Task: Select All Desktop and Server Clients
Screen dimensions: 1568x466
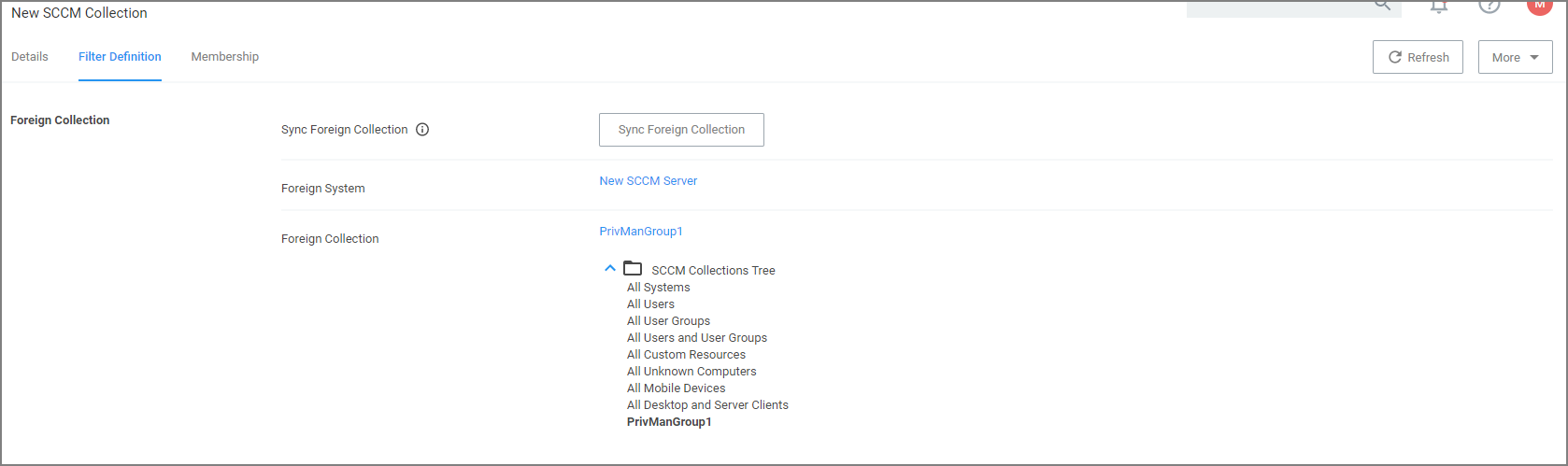Action: point(707,405)
